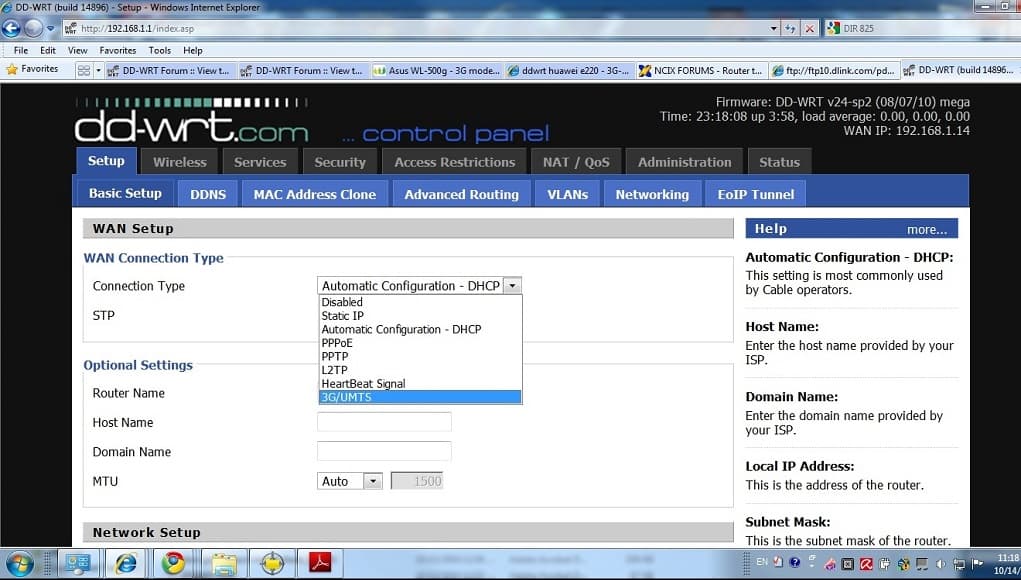Click the Windows Start orb
The height and width of the screenshot is (580, 1021).
(20, 563)
